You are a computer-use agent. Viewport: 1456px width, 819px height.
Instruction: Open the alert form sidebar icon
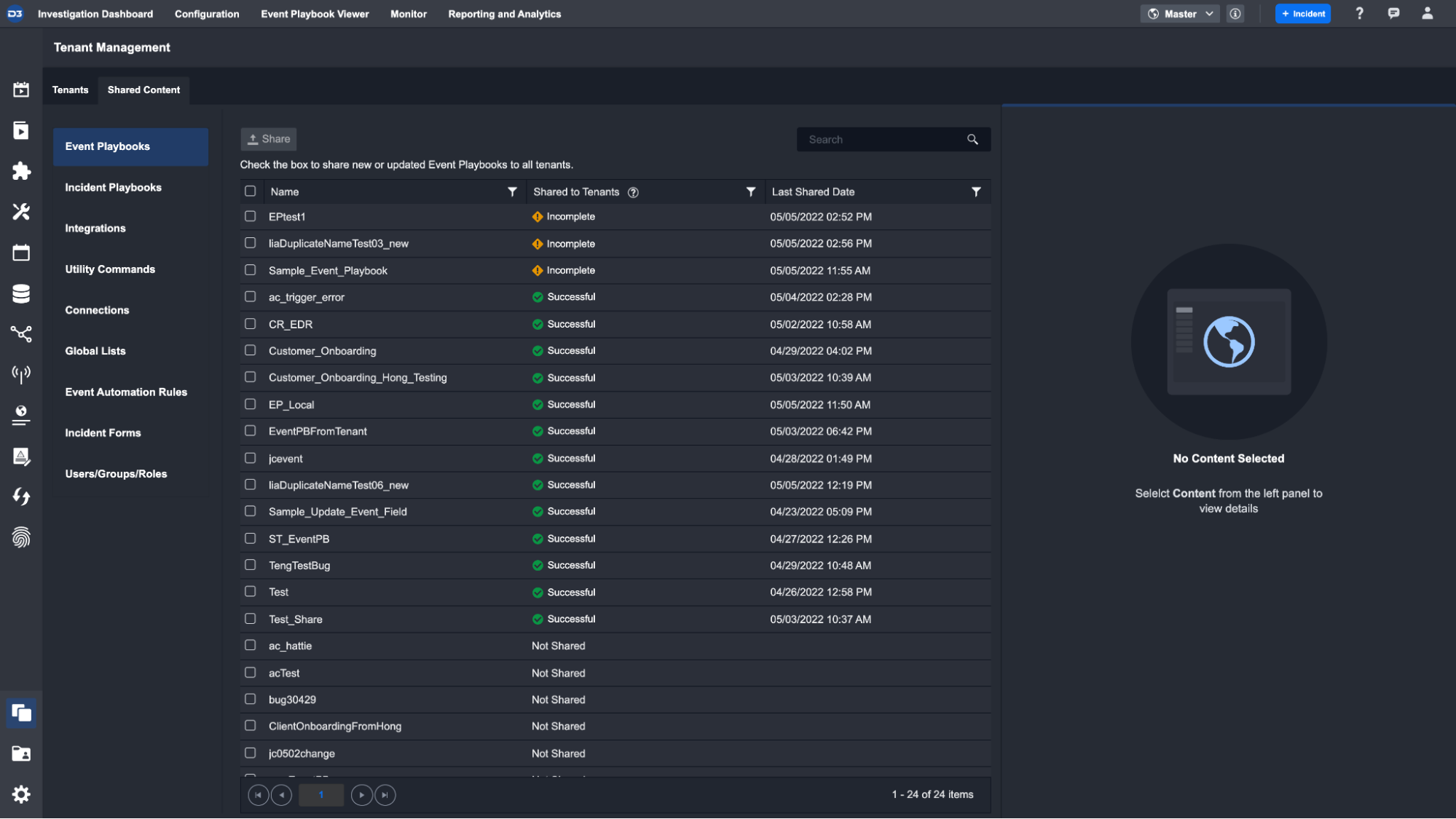tap(21, 456)
